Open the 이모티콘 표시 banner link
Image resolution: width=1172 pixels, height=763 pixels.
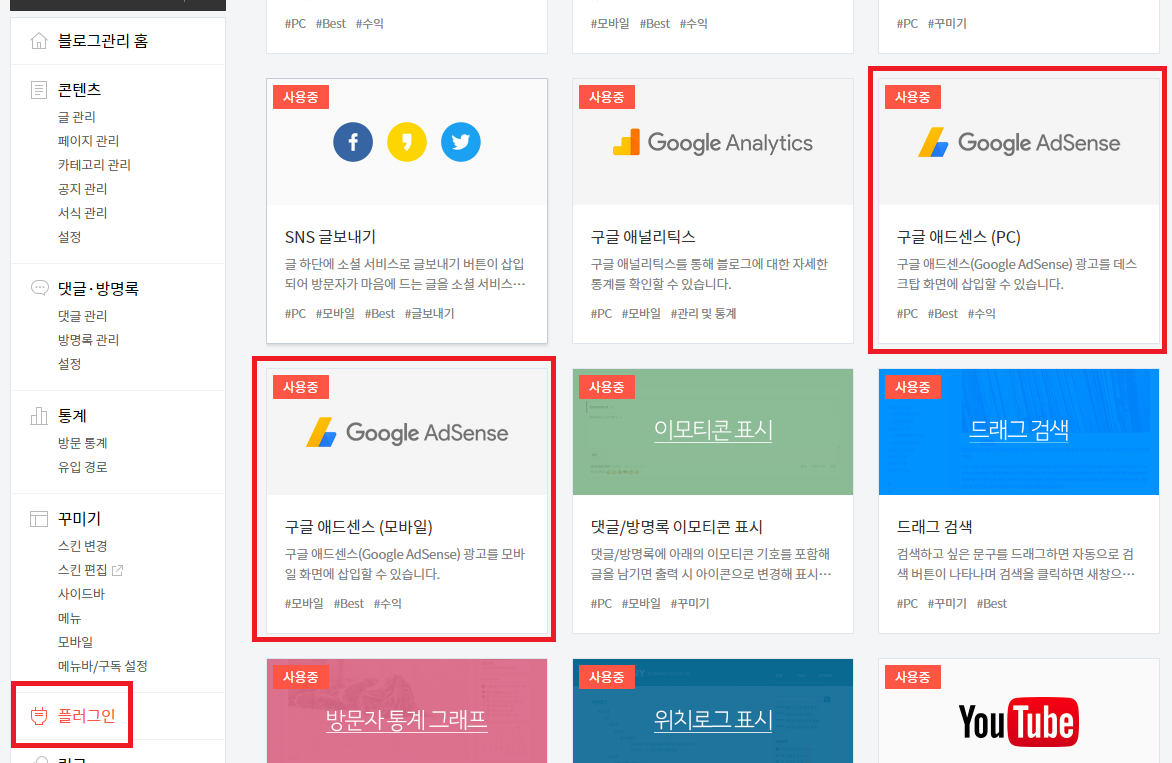click(x=713, y=430)
